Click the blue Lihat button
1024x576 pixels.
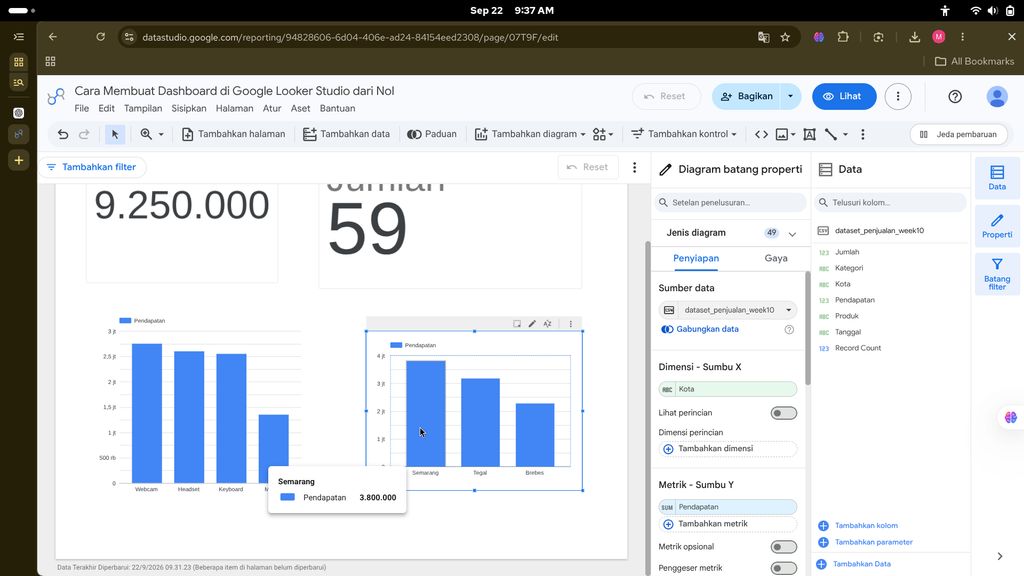point(844,97)
